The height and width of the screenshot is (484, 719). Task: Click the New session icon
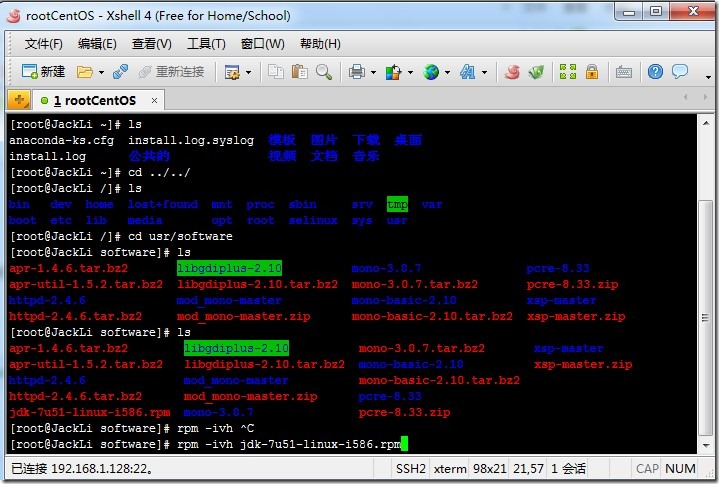(x=30, y=72)
